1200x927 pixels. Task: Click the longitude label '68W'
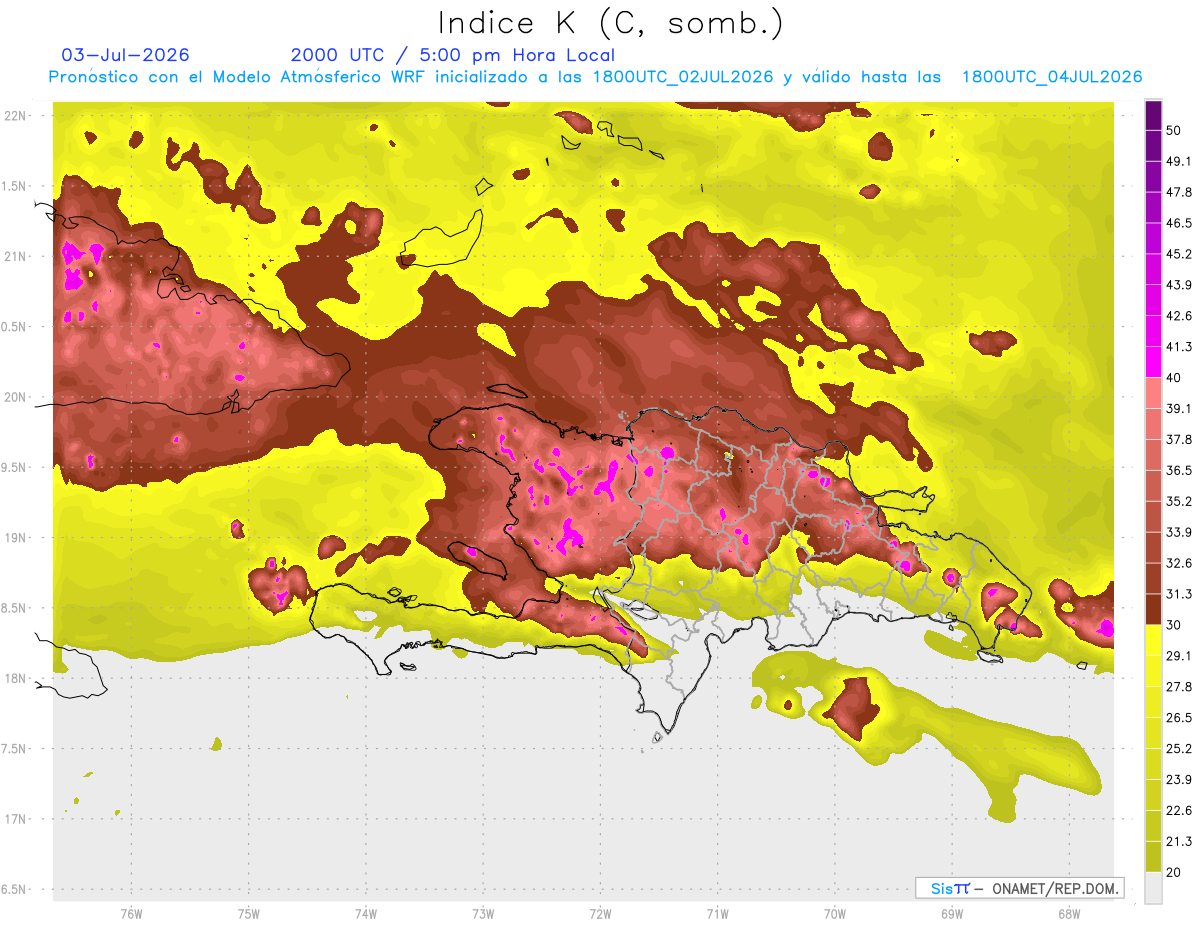(x=1068, y=914)
